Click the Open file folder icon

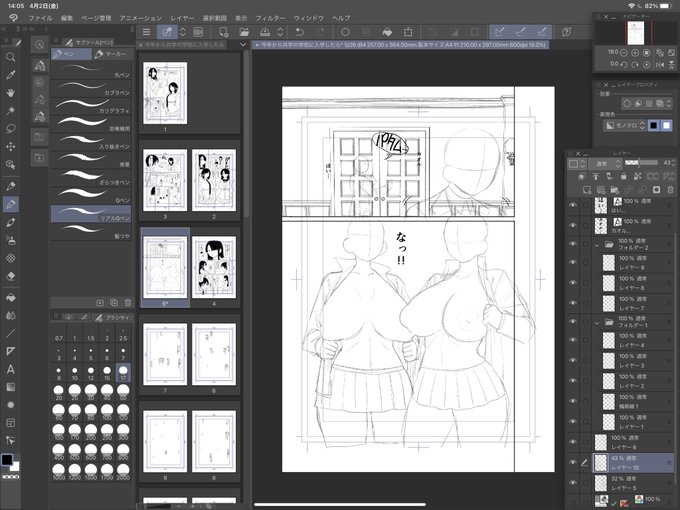click(244, 32)
